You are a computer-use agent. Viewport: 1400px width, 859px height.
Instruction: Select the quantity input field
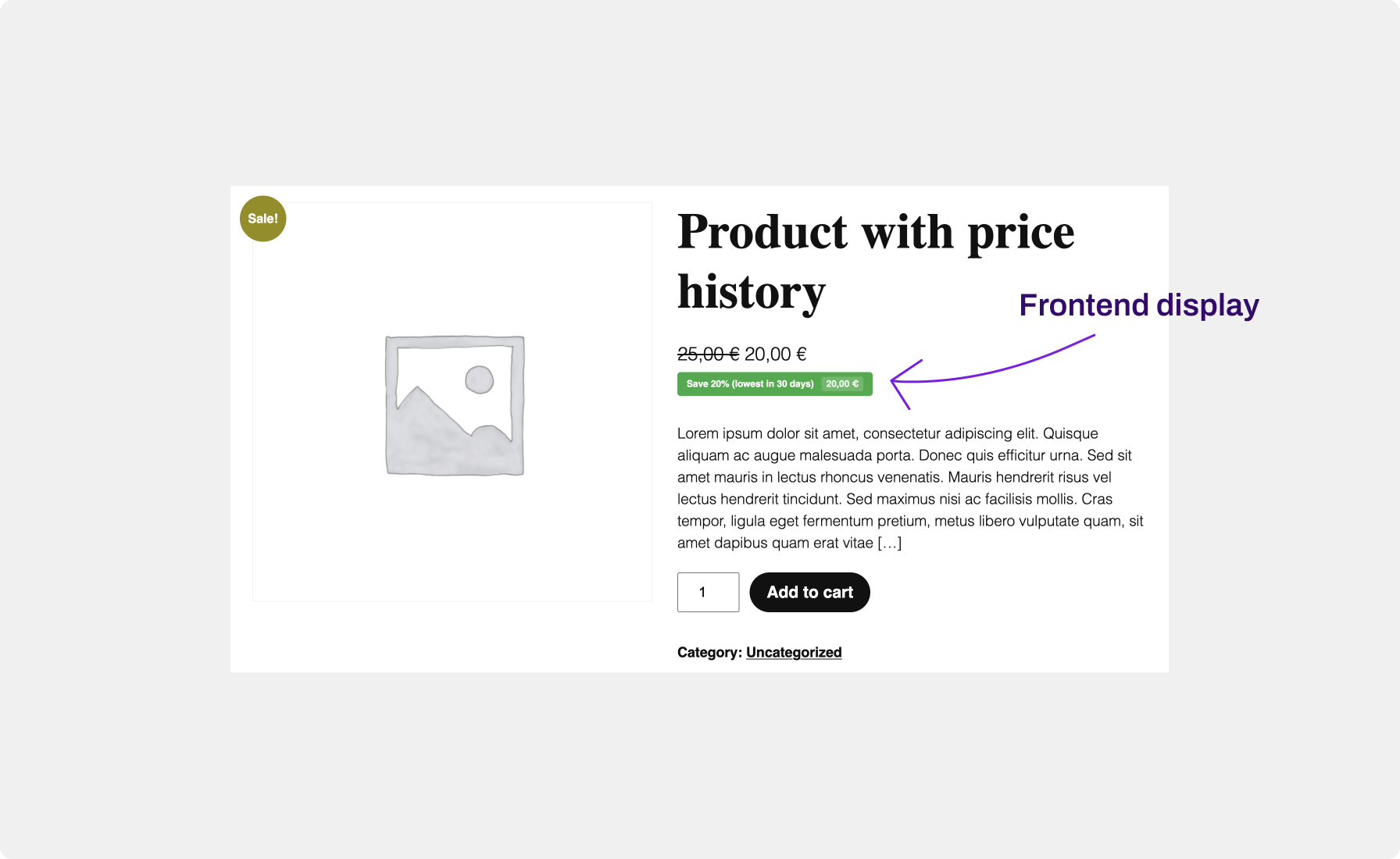point(708,592)
